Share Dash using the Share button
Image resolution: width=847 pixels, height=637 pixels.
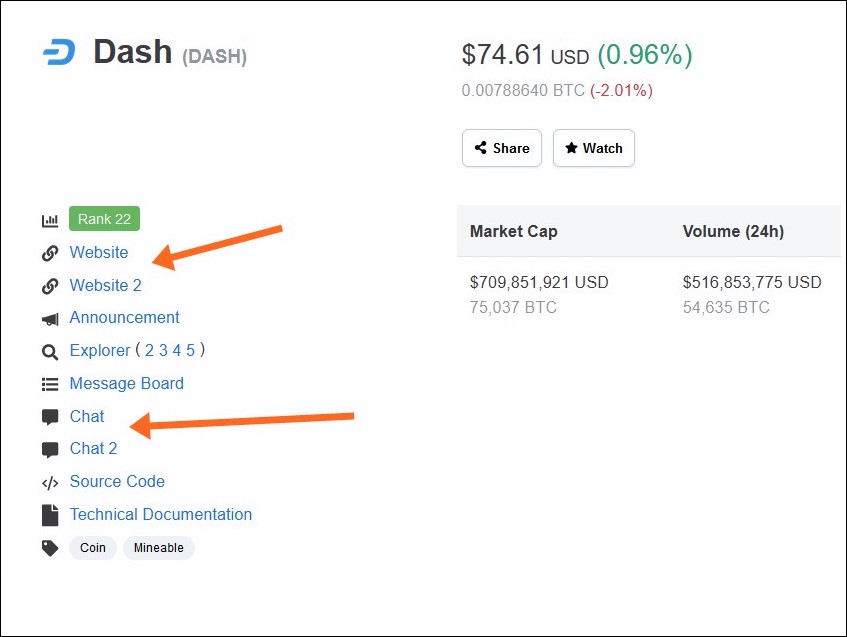point(502,148)
